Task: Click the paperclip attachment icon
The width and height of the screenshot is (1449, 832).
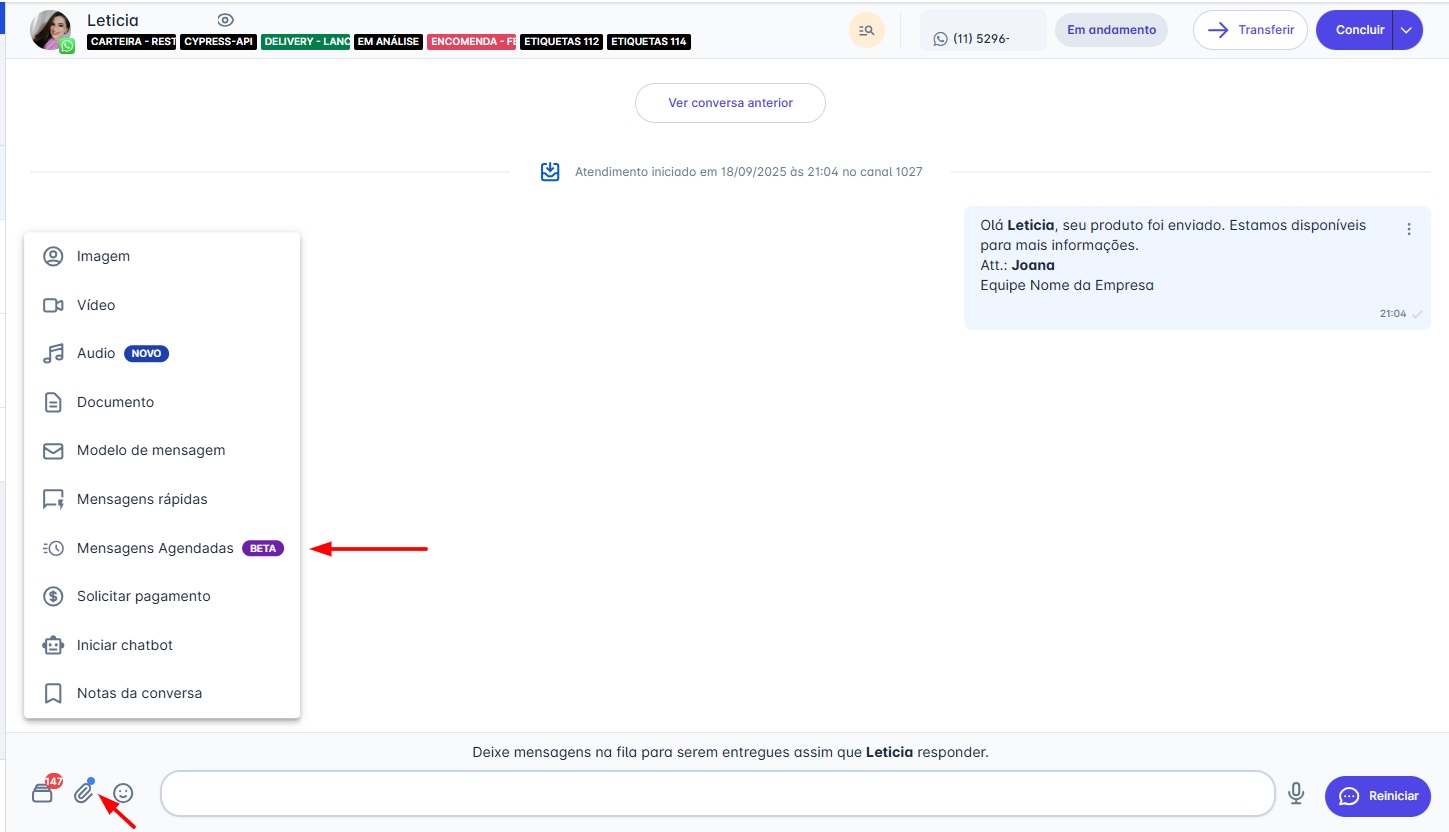Action: click(x=84, y=794)
